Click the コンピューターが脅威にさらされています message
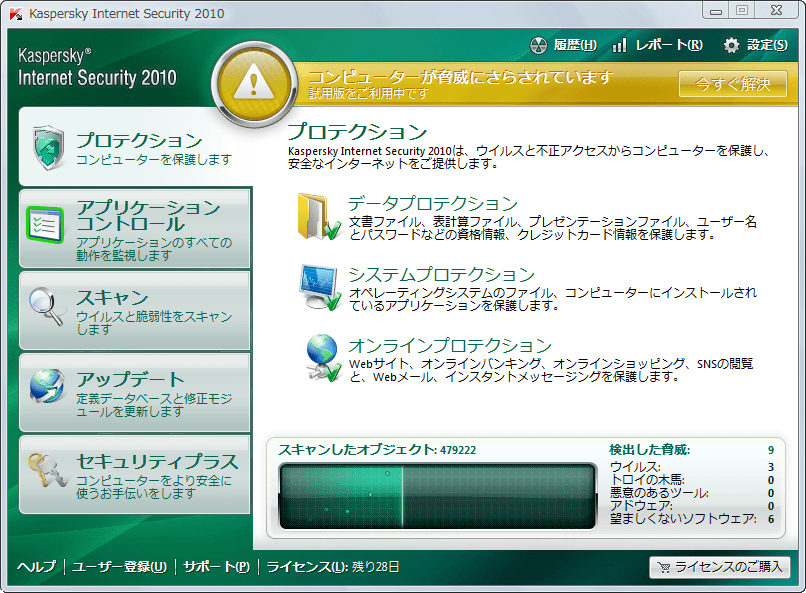806x593 pixels. click(x=460, y=77)
